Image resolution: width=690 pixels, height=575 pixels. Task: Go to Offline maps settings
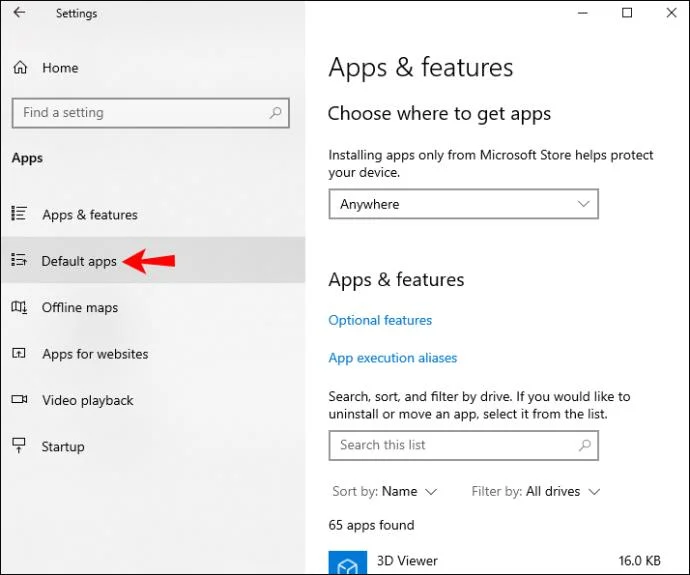[152, 307]
